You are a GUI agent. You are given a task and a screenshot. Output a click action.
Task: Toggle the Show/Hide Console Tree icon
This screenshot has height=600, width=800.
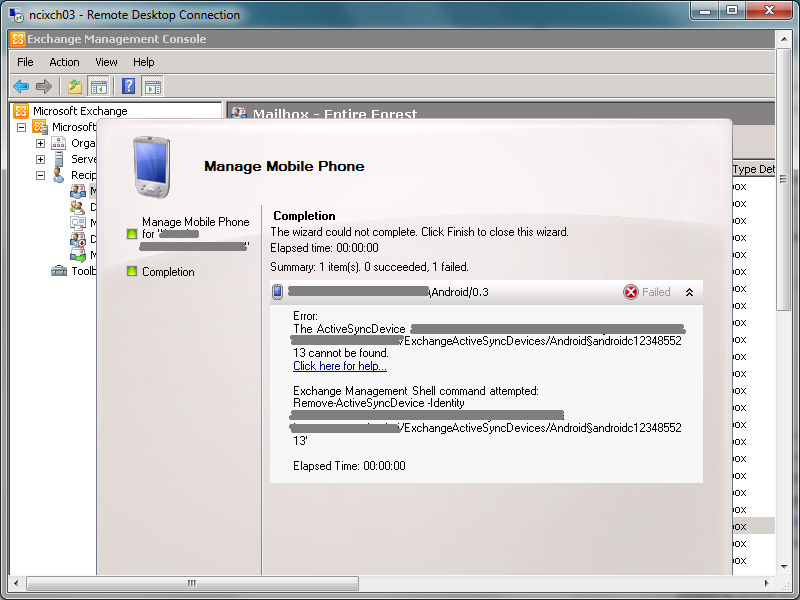(x=98, y=86)
